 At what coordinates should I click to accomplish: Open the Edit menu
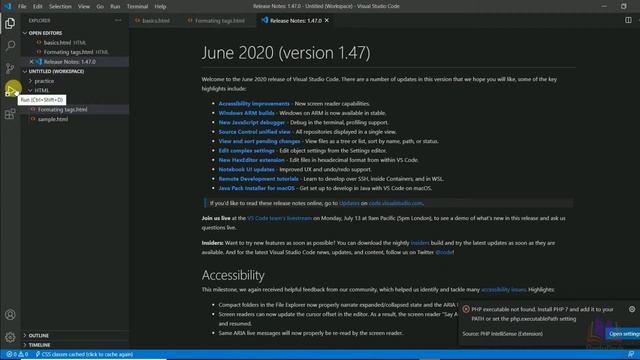[x=38, y=7]
